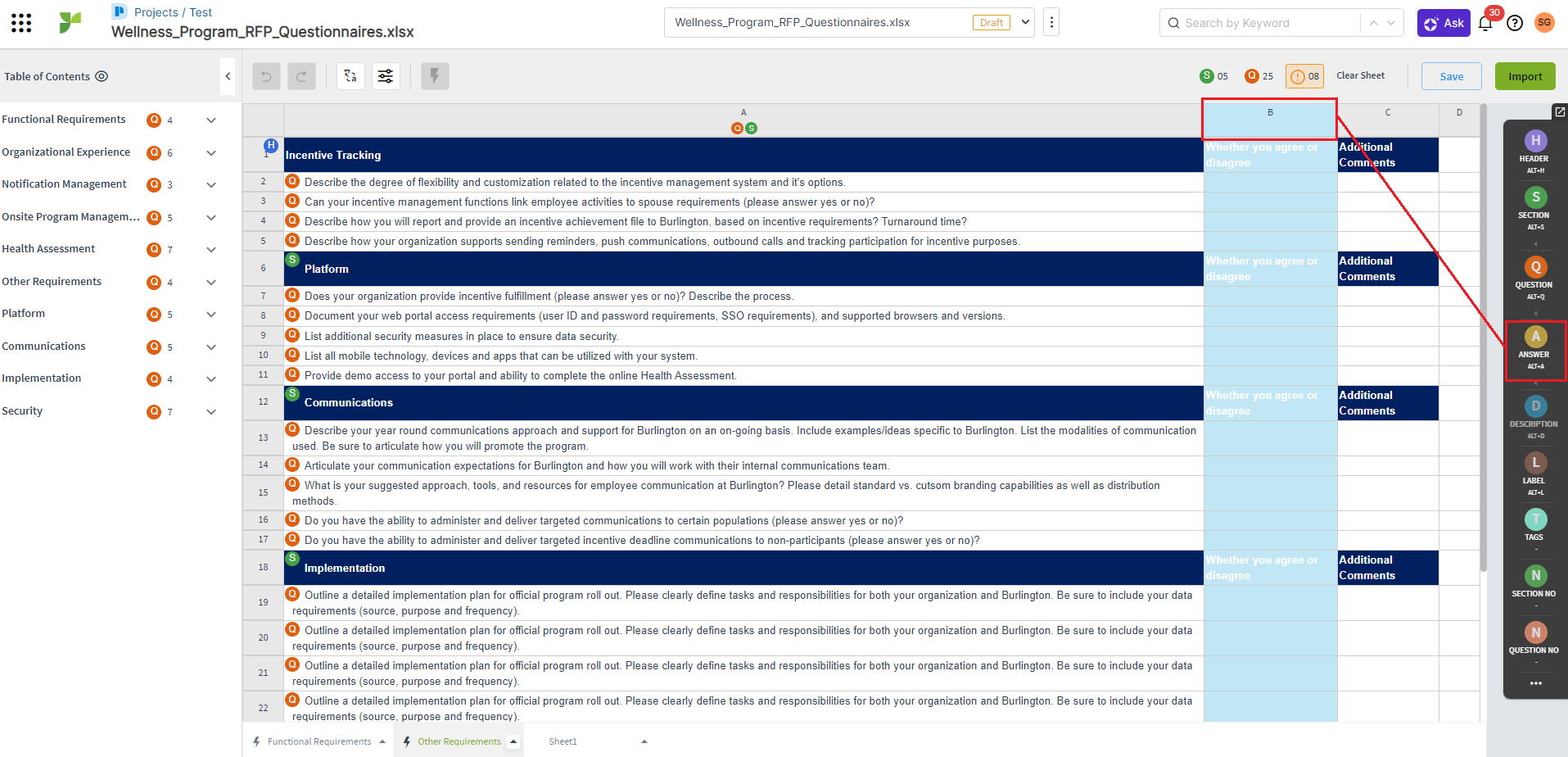The width and height of the screenshot is (1568, 757).
Task: Switch to Other Requirements sheet tab
Action: click(x=459, y=741)
